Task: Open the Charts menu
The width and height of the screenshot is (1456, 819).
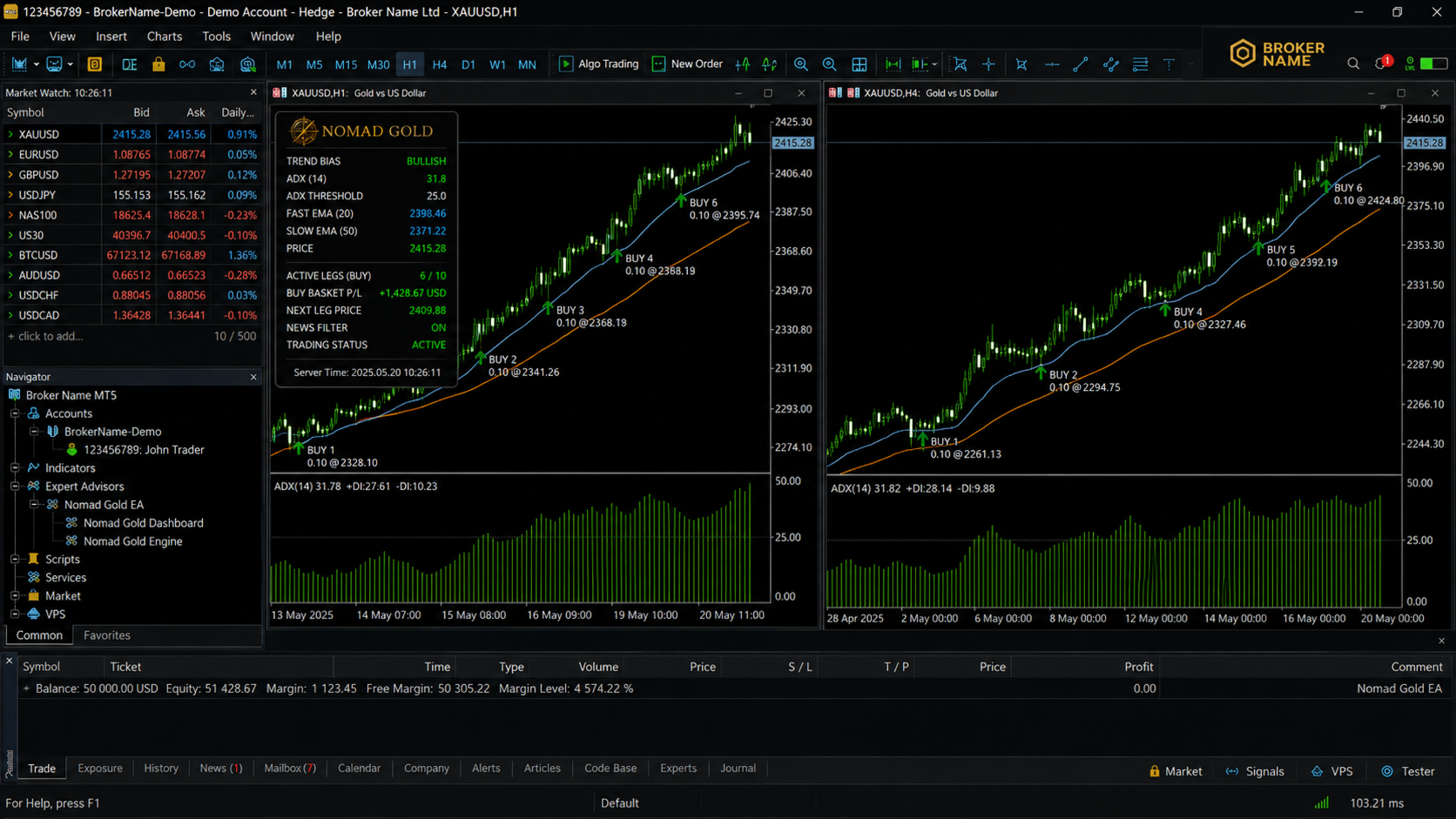Action: pyautogui.click(x=165, y=37)
